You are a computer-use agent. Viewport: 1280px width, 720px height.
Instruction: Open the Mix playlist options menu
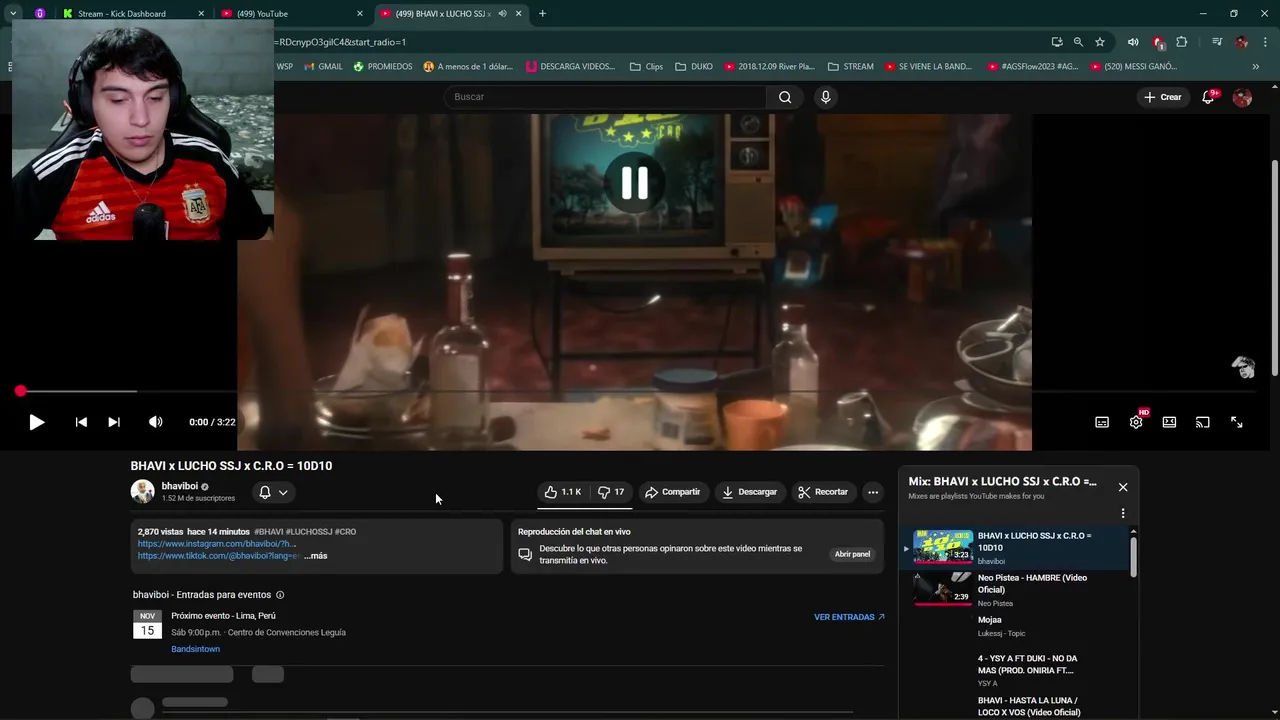pos(1123,513)
